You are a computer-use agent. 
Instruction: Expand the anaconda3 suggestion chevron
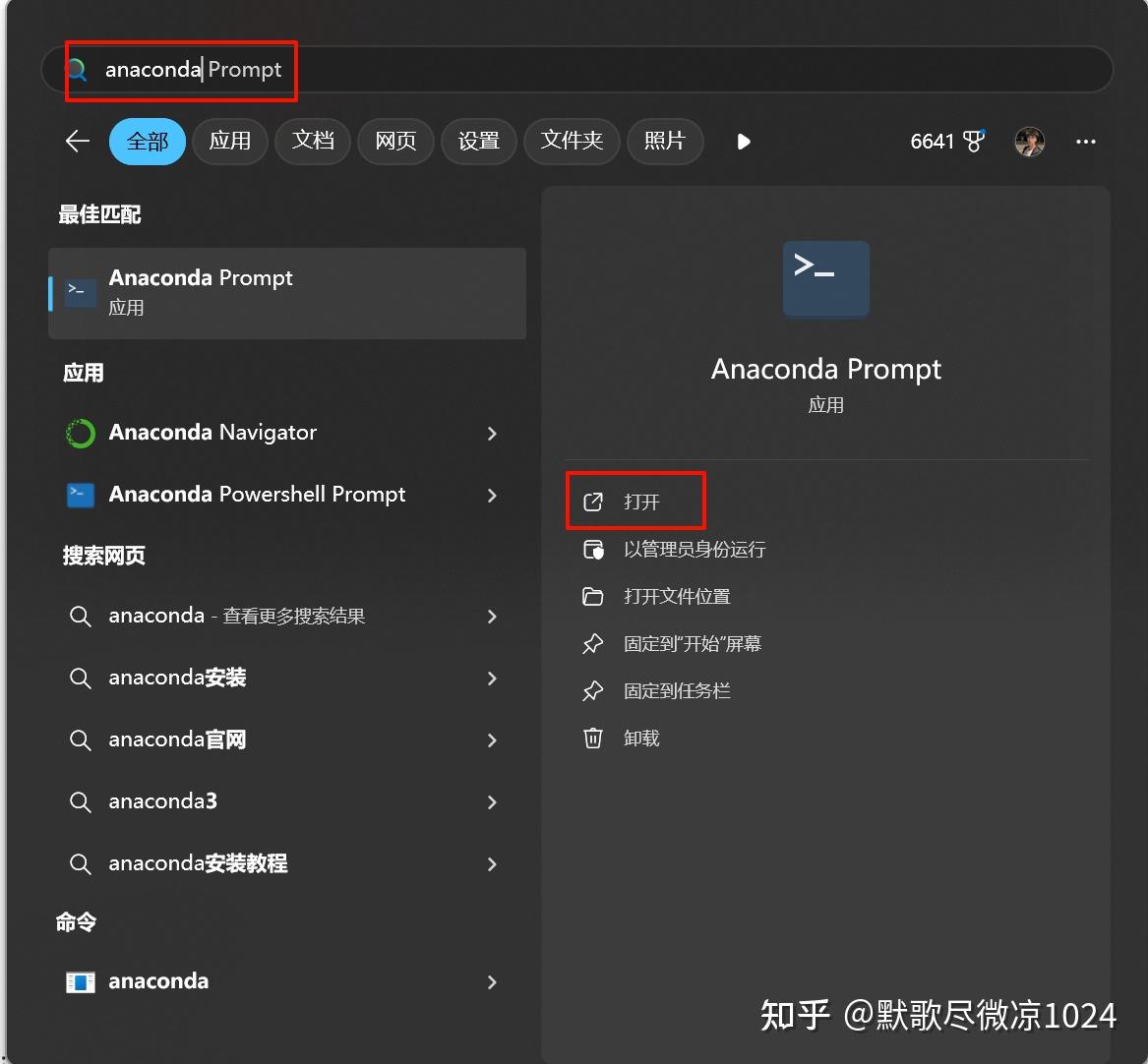tap(491, 802)
